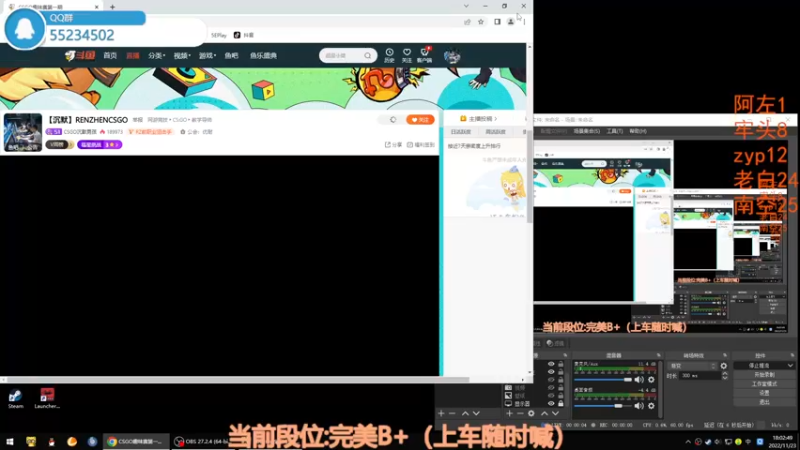The image size is (800, 450).
Task: Mute the 桌面音频 speaker icon in mixer
Action: coord(639,406)
